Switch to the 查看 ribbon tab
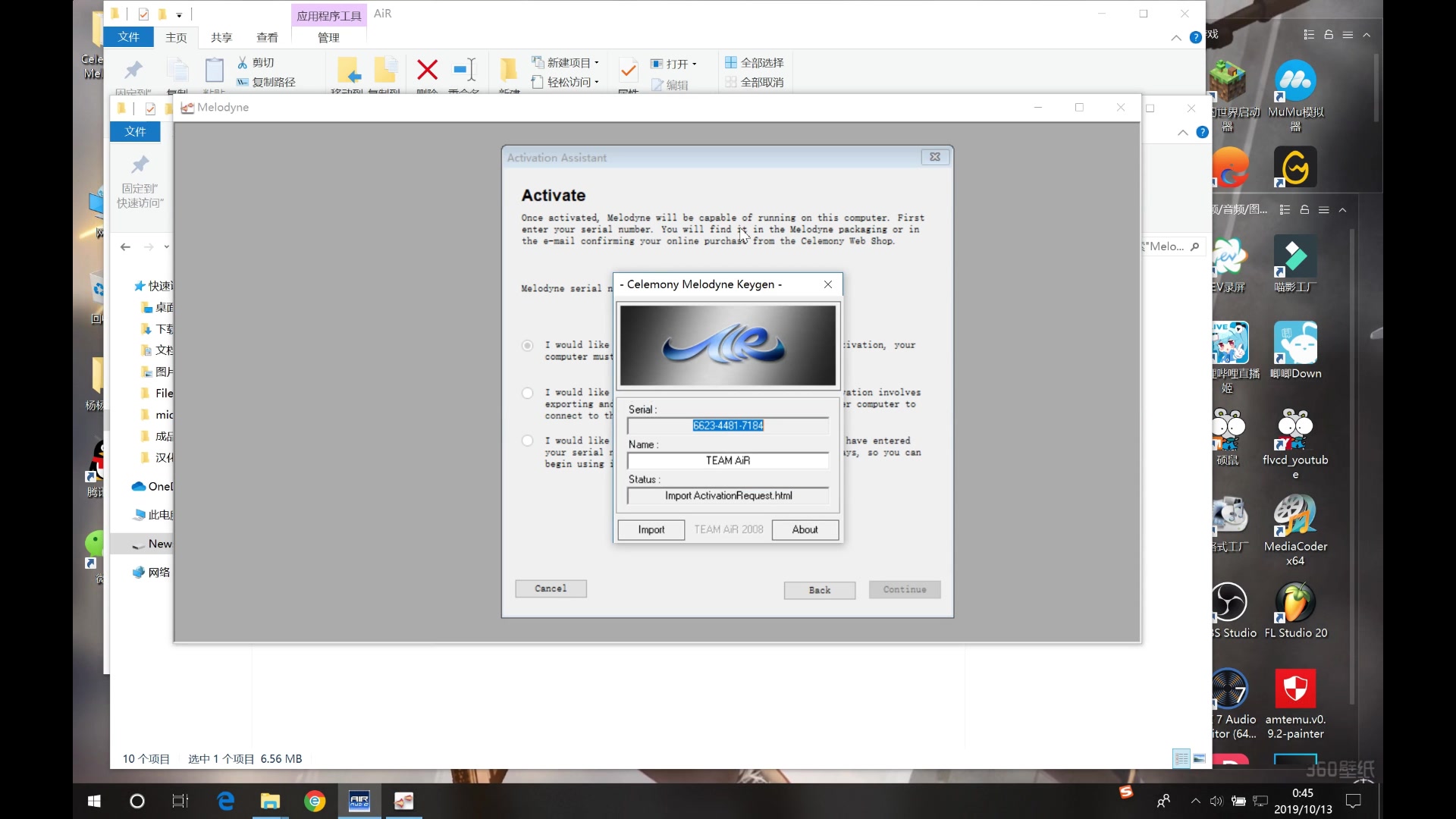 click(267, 37)
